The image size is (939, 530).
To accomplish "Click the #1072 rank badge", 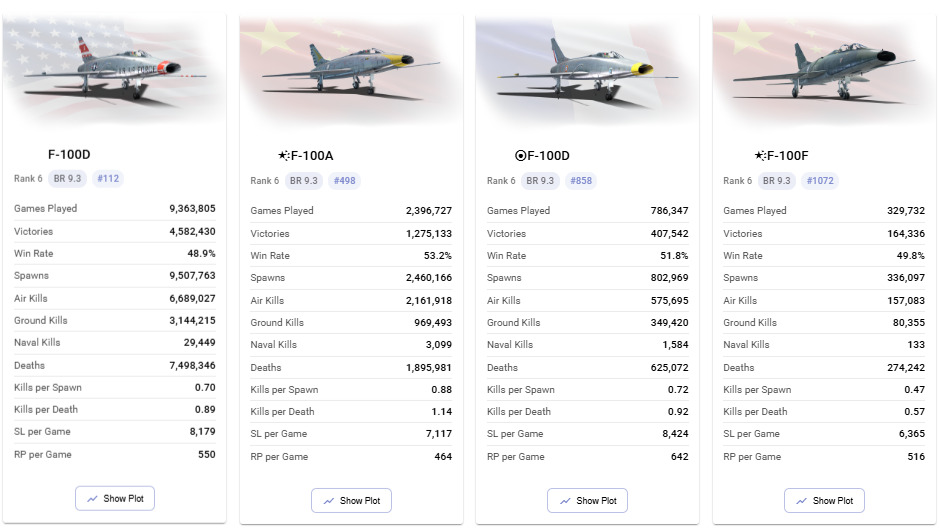I will coord(820,181).
